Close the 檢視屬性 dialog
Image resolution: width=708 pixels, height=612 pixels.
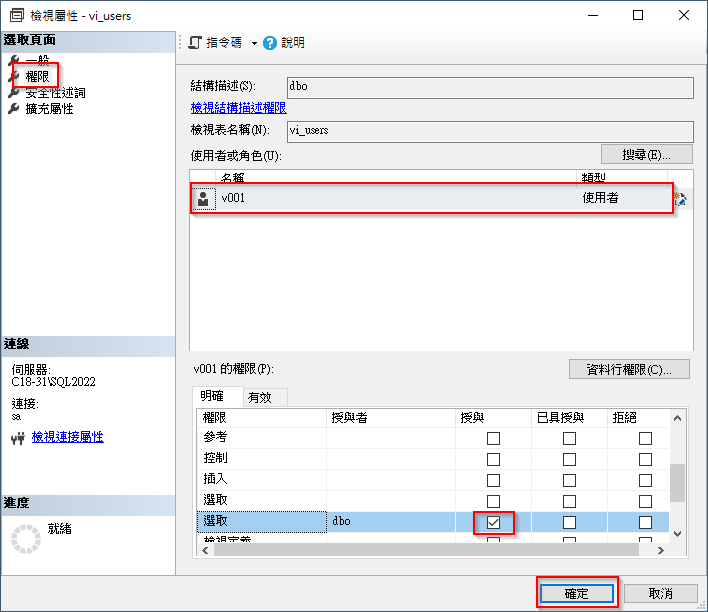click(684, 15)
